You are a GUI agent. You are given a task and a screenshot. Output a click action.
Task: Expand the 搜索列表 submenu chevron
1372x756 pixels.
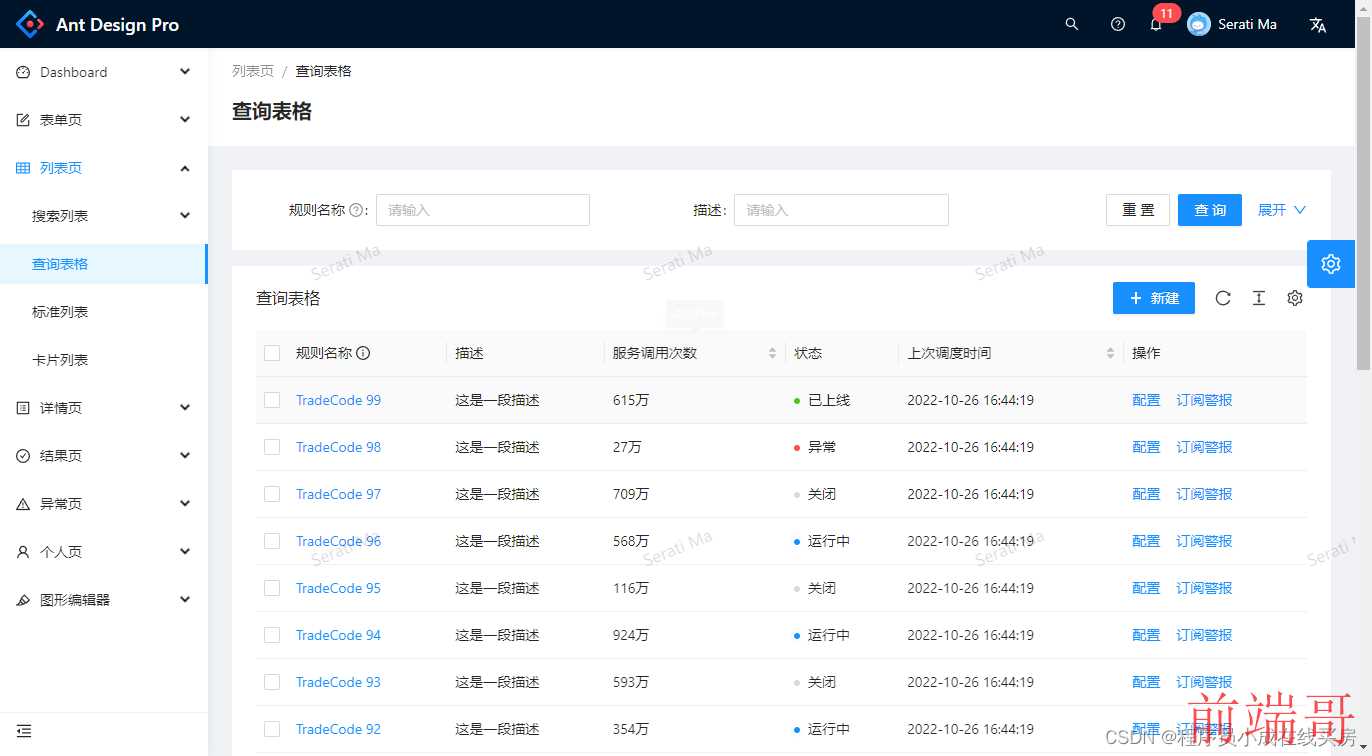click(185, 216)
